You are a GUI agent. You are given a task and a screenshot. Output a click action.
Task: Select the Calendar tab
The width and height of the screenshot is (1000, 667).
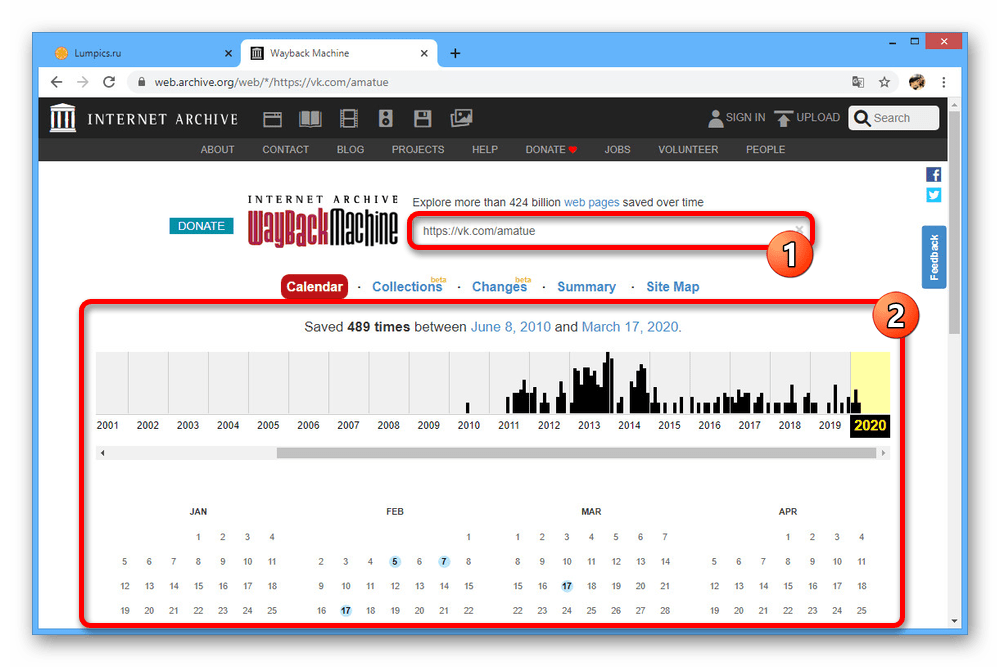point(314,287)
